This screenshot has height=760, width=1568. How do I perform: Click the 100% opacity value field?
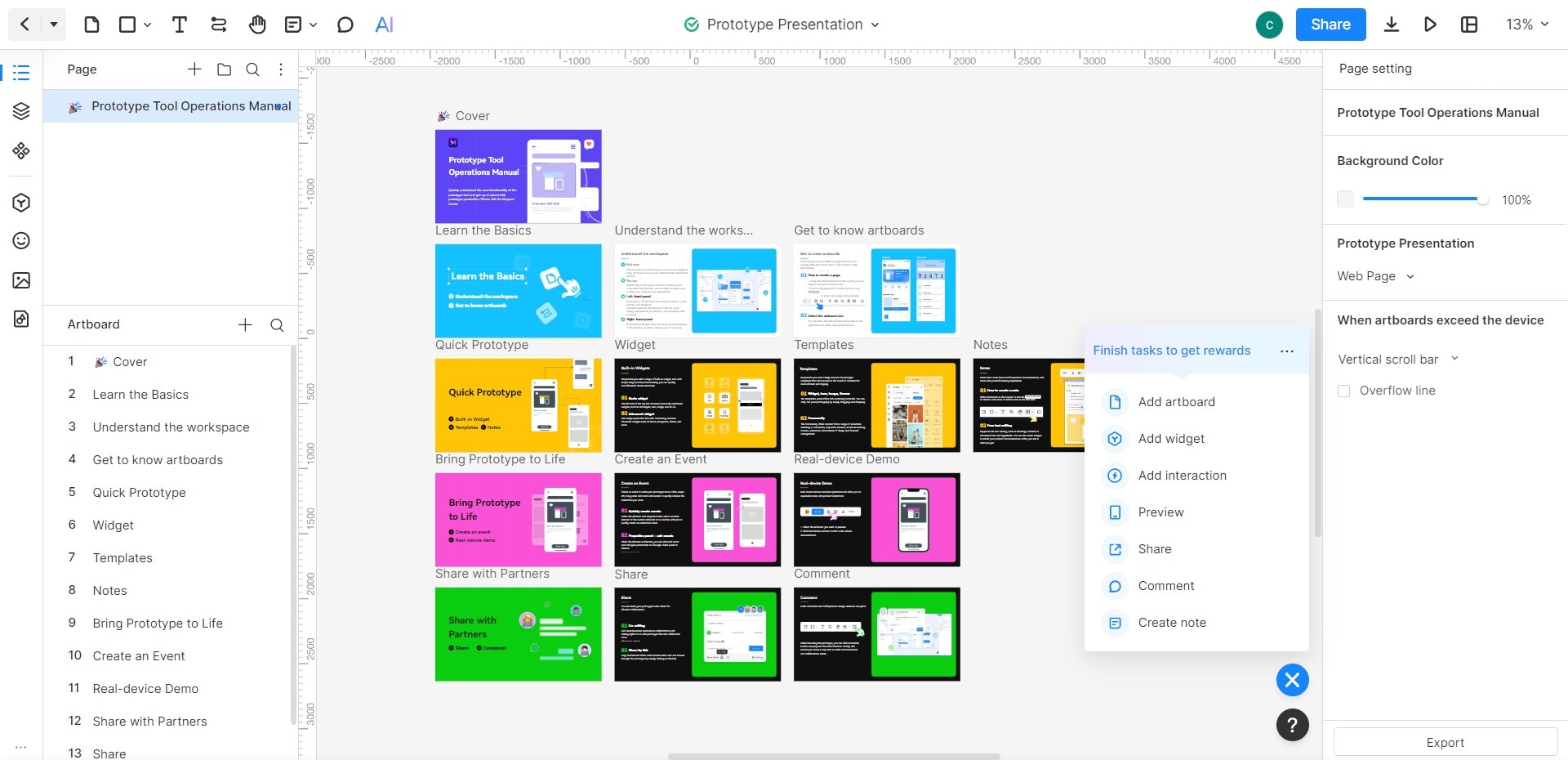tap(1517, 200)
